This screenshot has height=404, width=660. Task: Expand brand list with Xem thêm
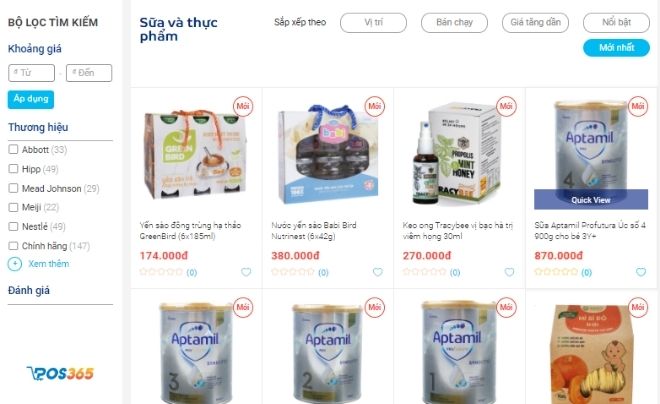pos(48,264)
